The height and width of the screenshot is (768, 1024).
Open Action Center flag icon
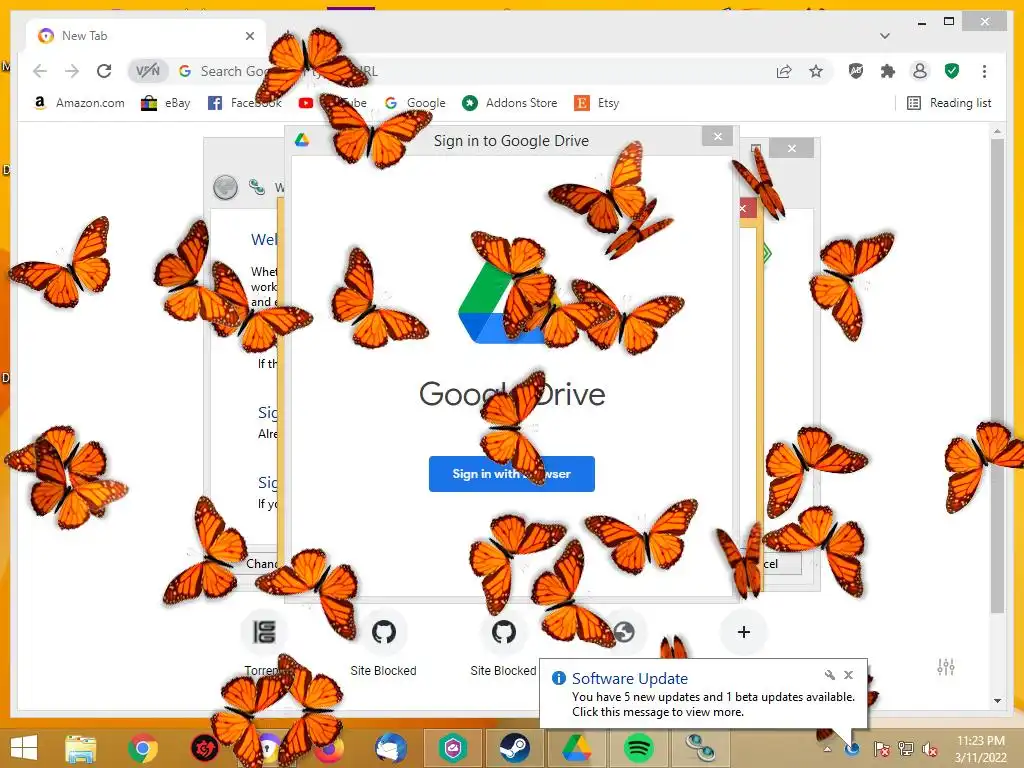click(881, 749)
